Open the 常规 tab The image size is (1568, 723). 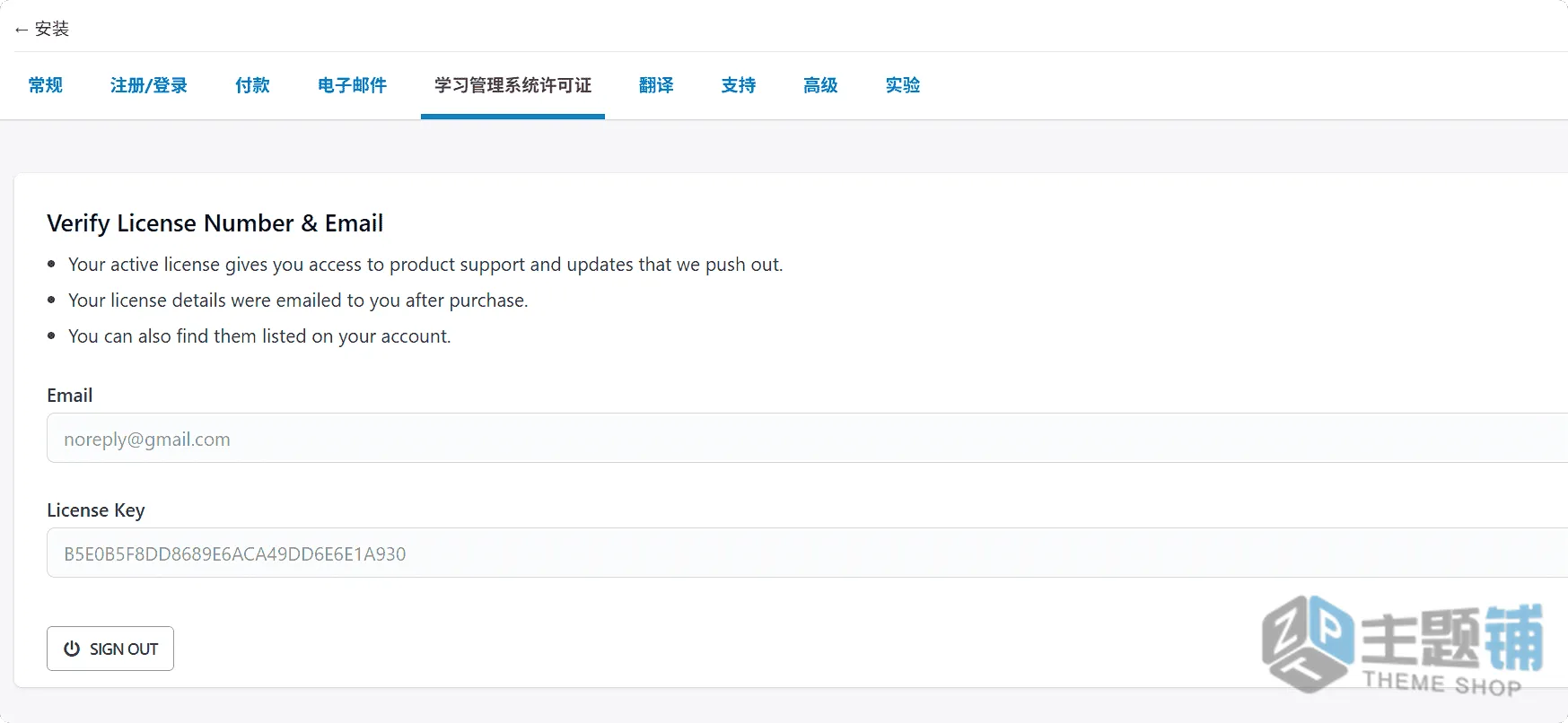tap(46, 85)
